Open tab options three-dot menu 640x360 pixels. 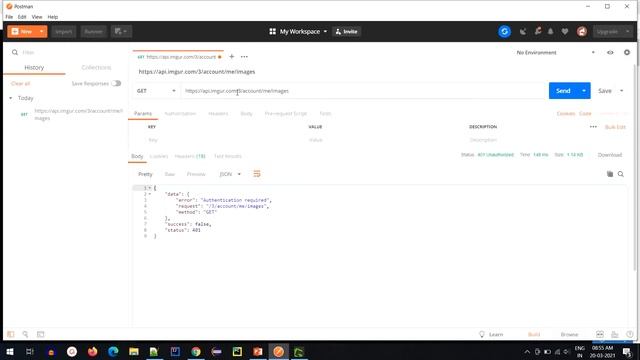[244, 57]
